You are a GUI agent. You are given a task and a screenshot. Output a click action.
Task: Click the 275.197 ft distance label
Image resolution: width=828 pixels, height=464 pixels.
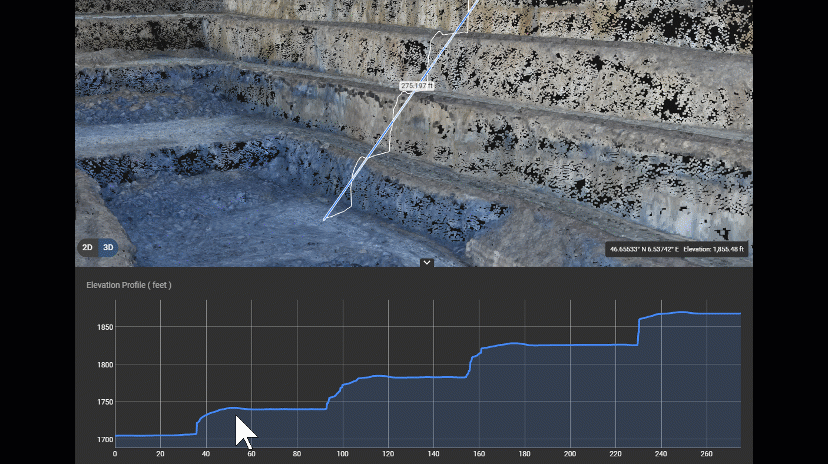tap(417, 86)
